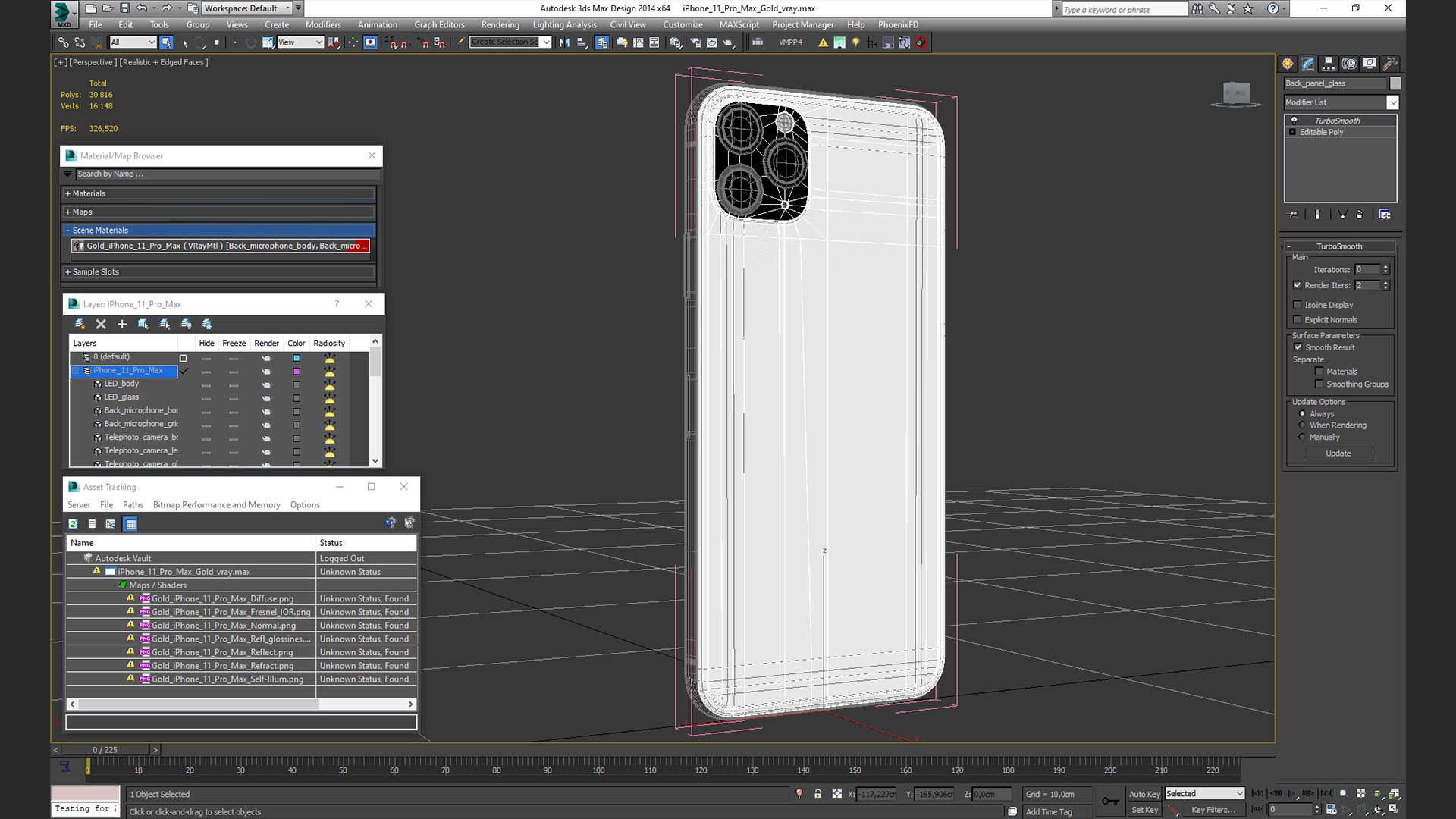The height and width of the screenshot is (819, 1456).
Task: Enable Separate by Smoothing Groups checkbox
Action: 1319,384
